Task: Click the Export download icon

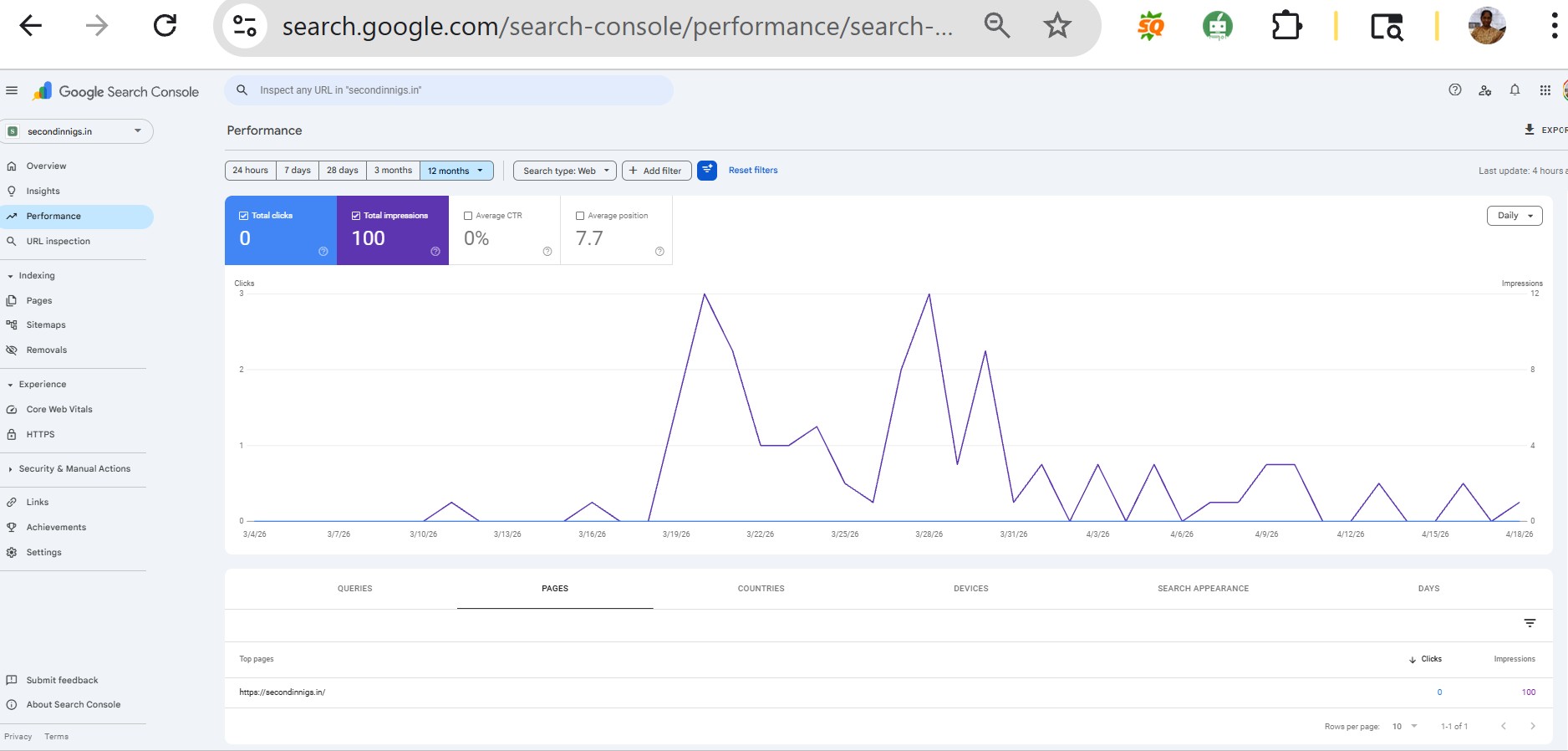Action: click(x=1530, y=130)
